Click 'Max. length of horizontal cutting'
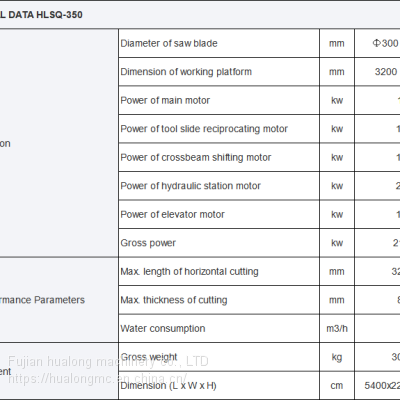 click(x=189, y=272)
